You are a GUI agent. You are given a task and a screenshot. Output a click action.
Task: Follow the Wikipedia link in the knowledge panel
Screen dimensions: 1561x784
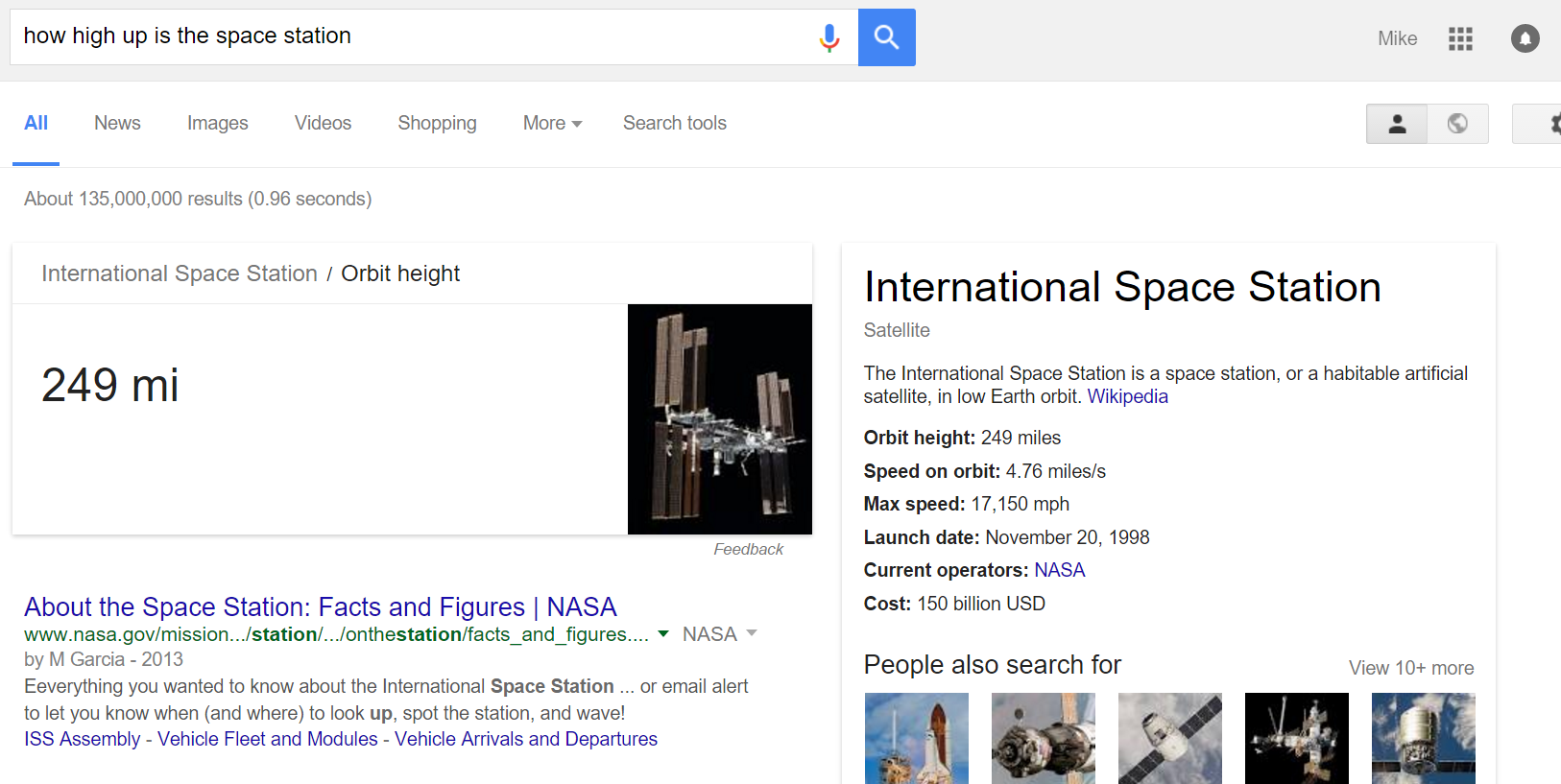pos(1127,396)
